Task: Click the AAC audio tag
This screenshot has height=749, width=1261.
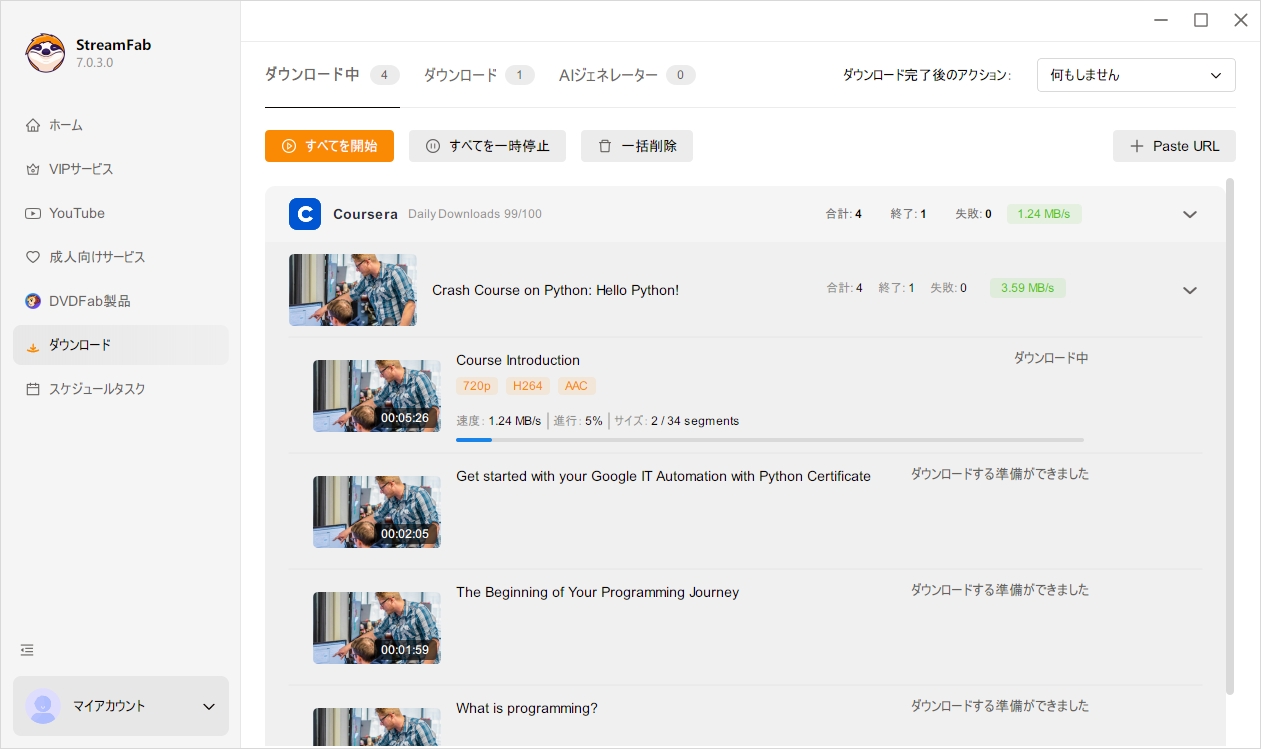Action: tap(576, 386)
